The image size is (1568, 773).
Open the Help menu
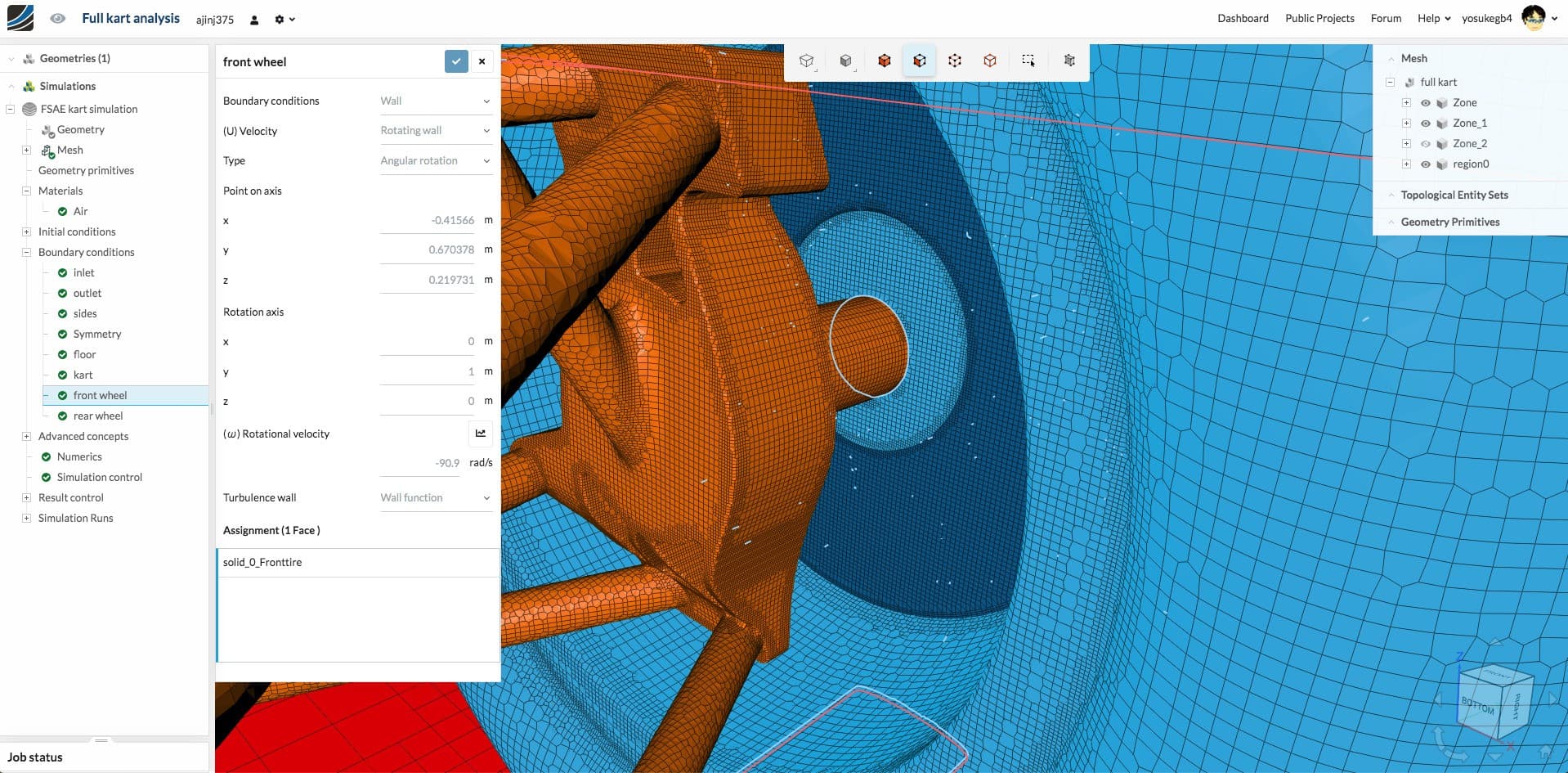pyautogui.click(x=1434, y=18)
